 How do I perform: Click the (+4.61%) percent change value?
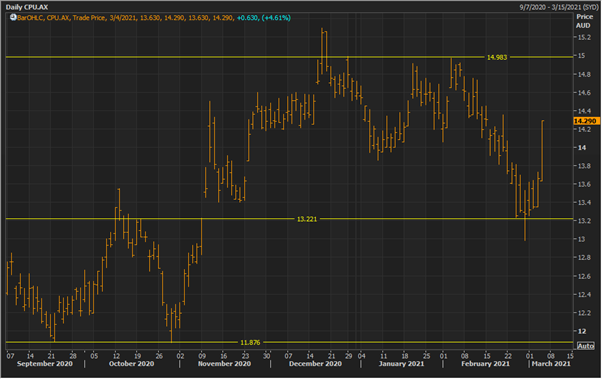[x=276, y=18]
